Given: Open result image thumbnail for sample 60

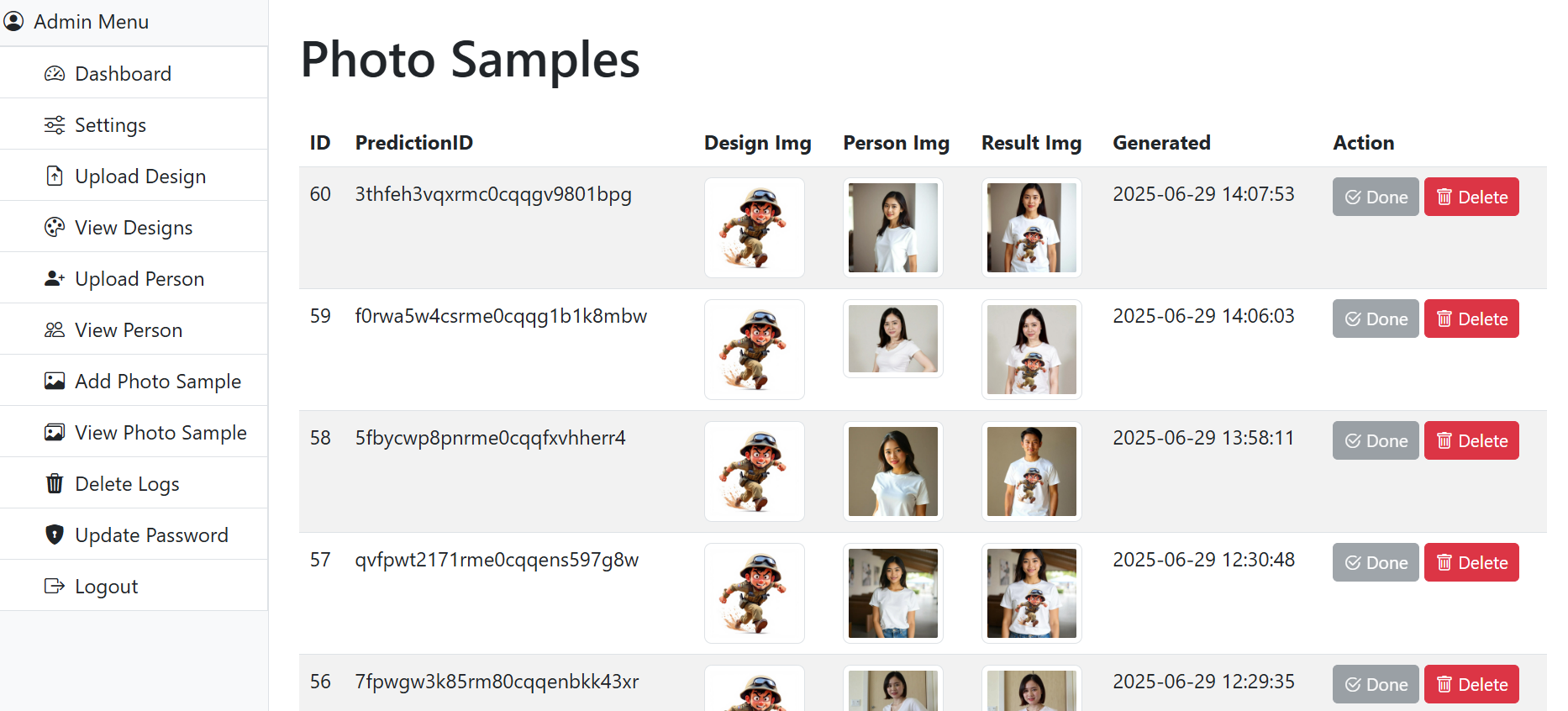Looking at the screenshot, I should click(x=1031, y=228).
